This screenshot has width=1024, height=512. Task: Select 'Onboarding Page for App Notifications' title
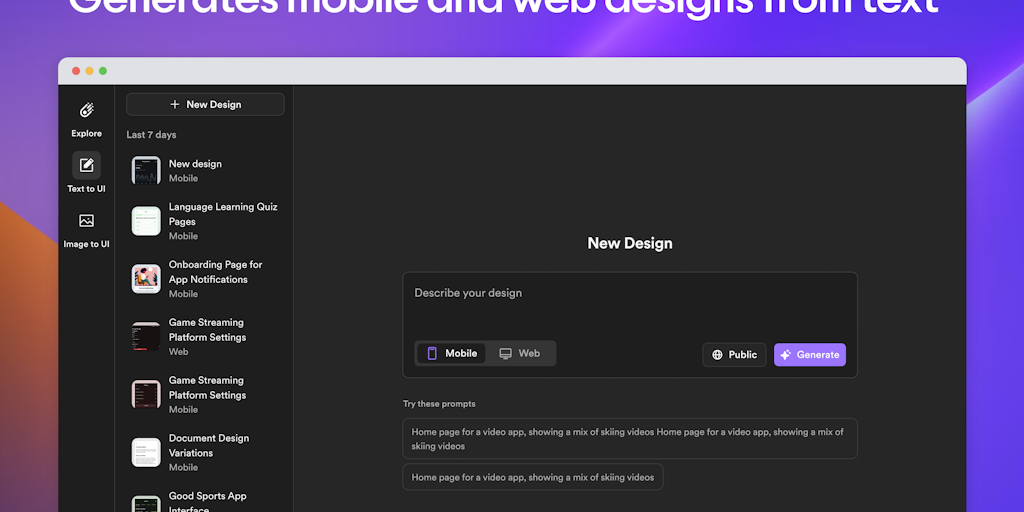(x=216, y=272)
